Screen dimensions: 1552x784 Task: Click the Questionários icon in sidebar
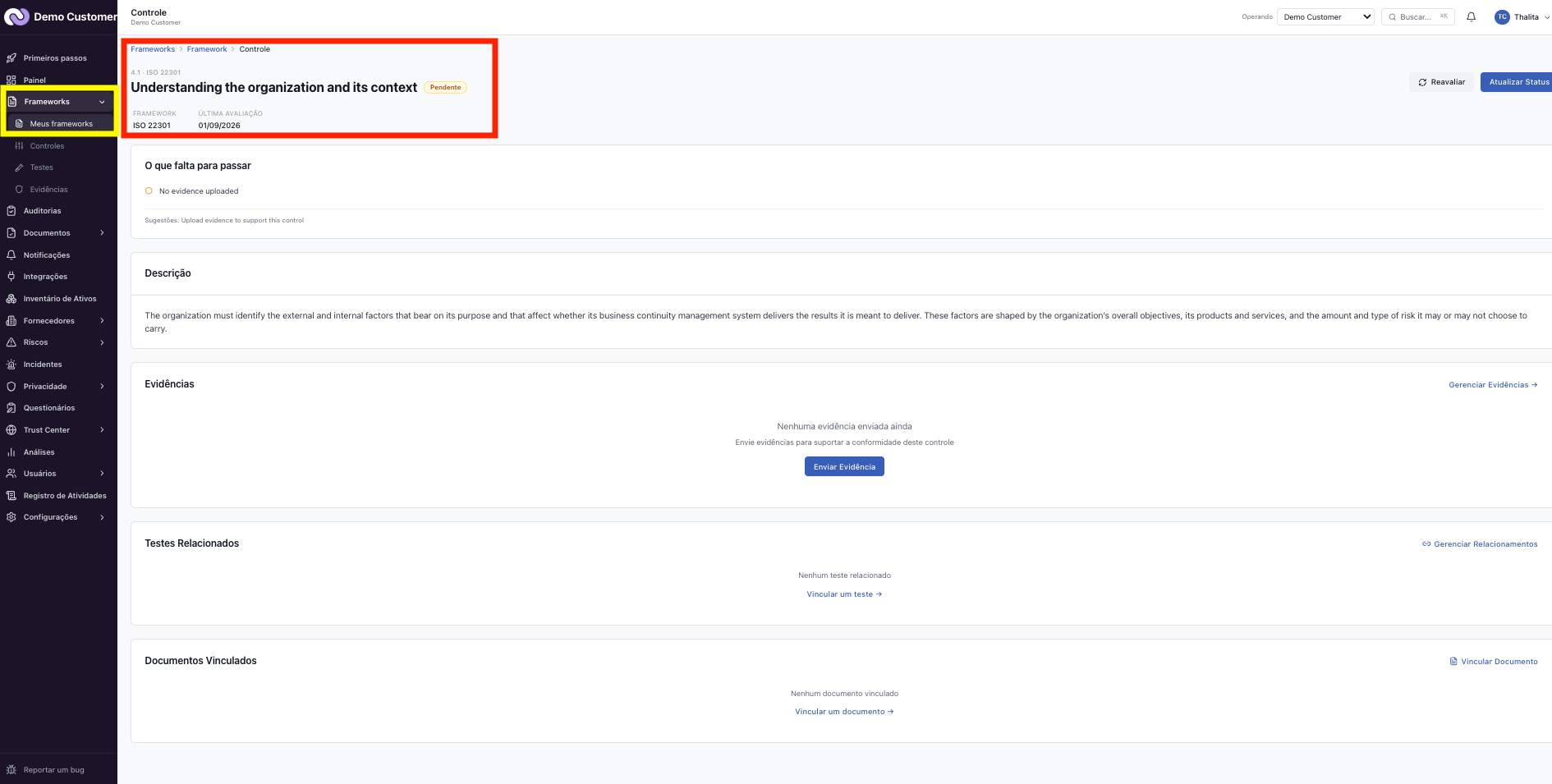(x=11, y=408)
